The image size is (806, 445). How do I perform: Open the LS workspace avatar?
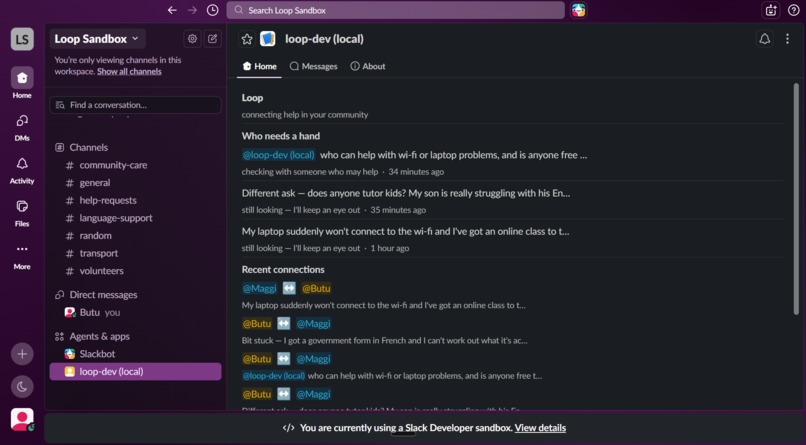(22, 40)
